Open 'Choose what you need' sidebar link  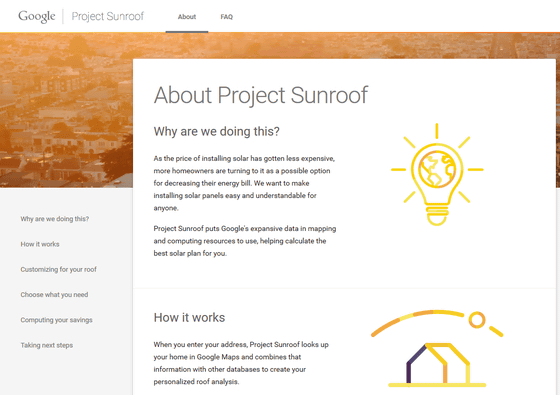coord(54,295)
